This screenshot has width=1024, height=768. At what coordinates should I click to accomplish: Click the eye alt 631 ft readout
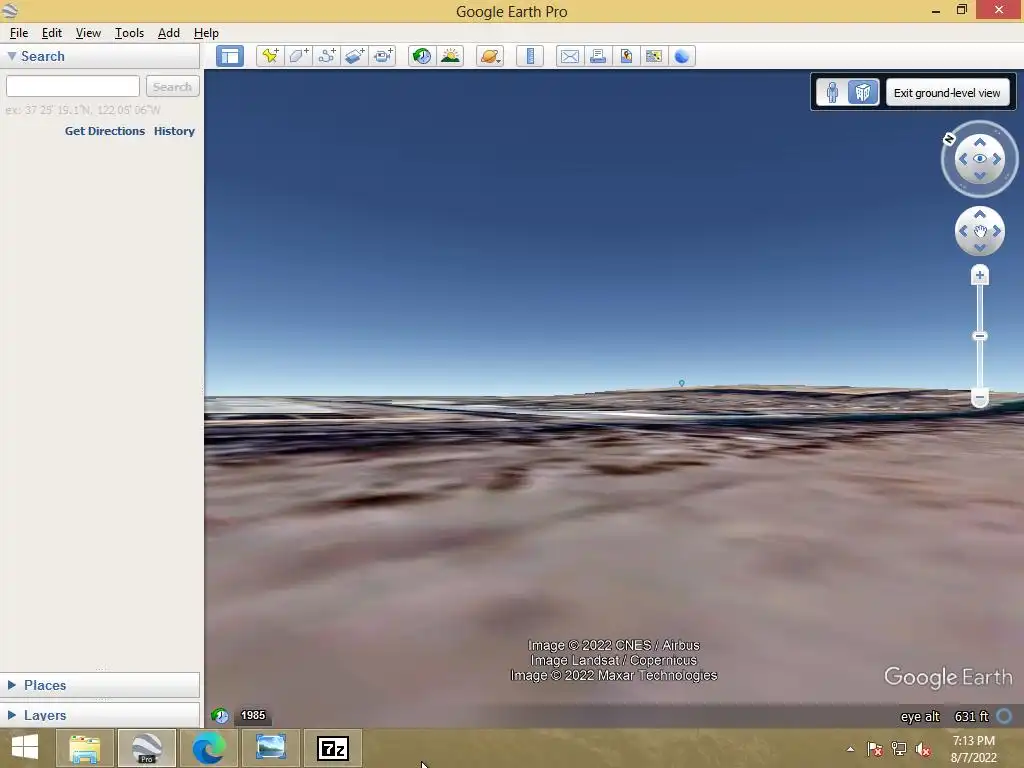tap(944, 716)
